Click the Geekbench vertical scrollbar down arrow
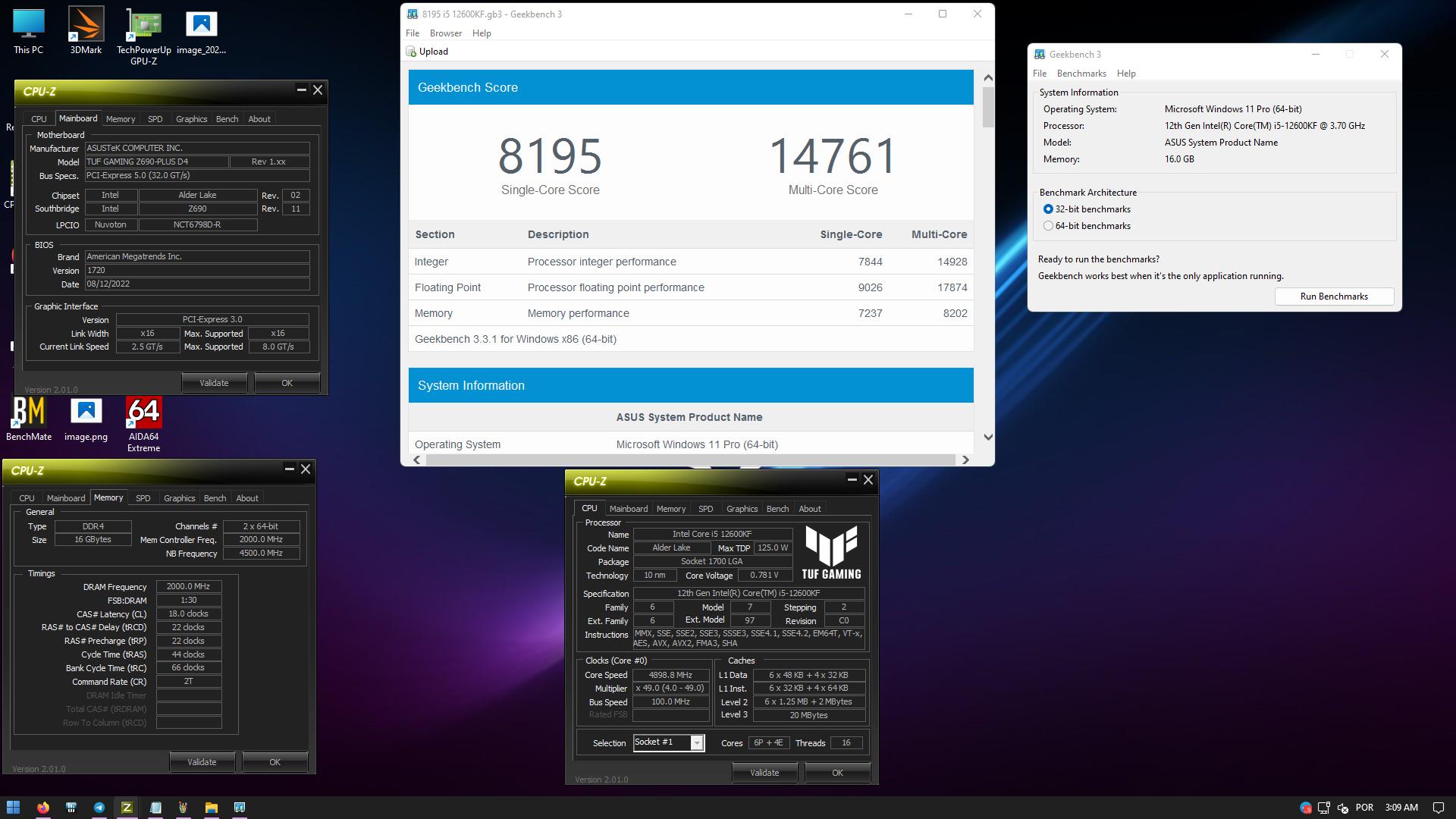This screenshot has width=1456, height=819. [x=988, y=437]
